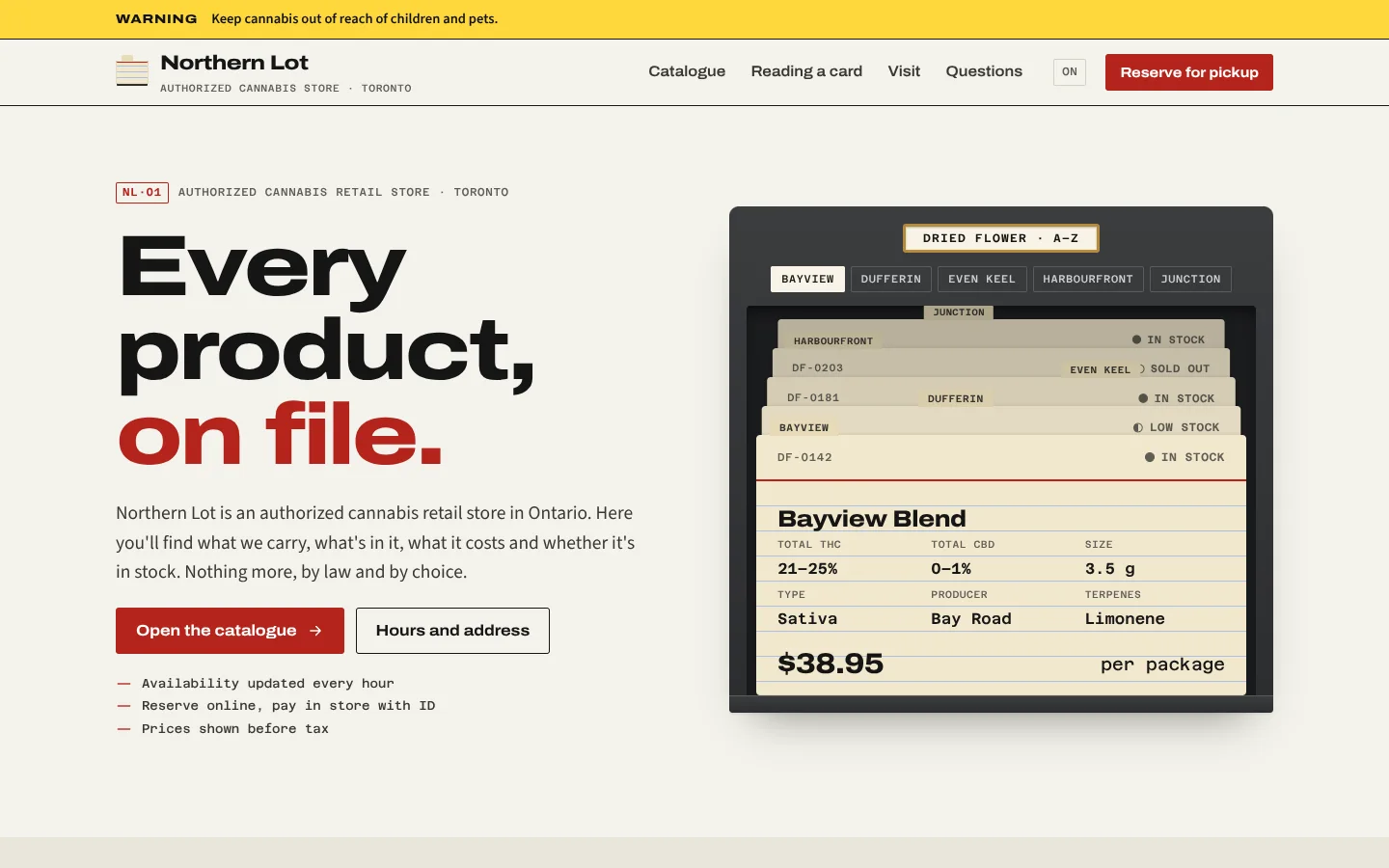This screenshot has height=868, width=1389.
Task: Click the warning text about children and pets
Action: 355,18
